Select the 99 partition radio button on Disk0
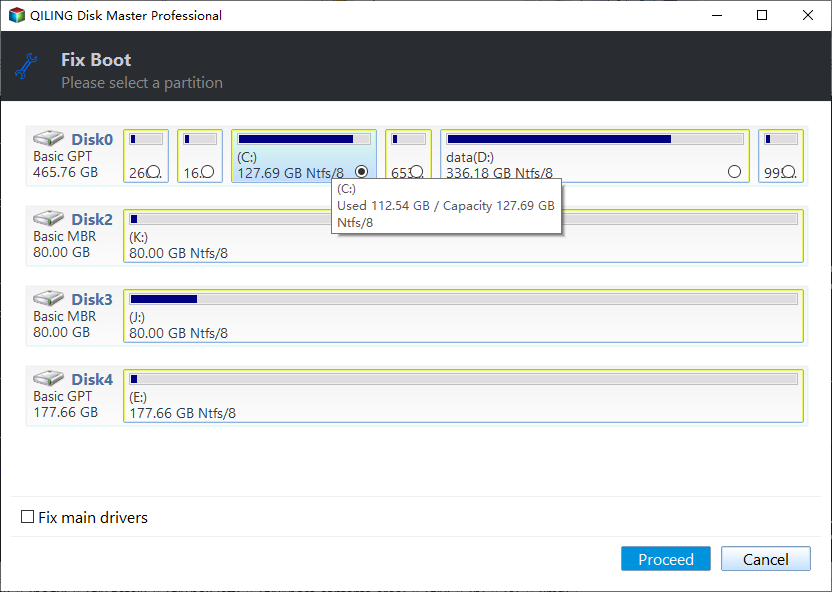 (789, 171)
